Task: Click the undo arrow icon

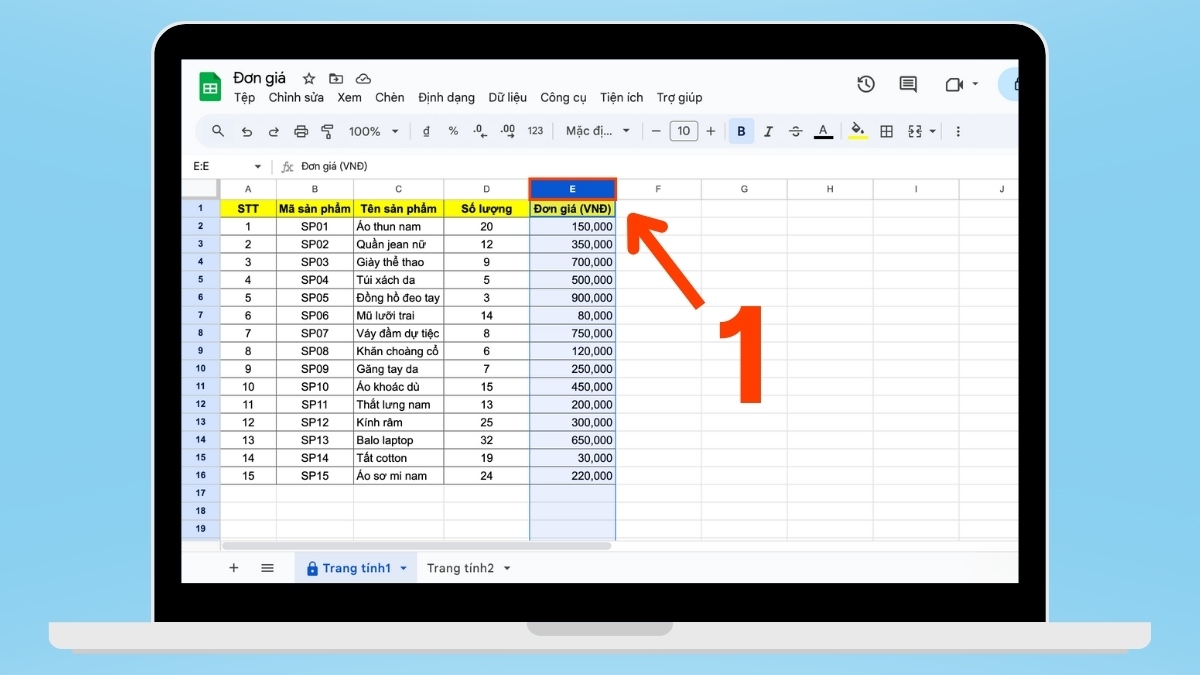Action: (246, 131)
